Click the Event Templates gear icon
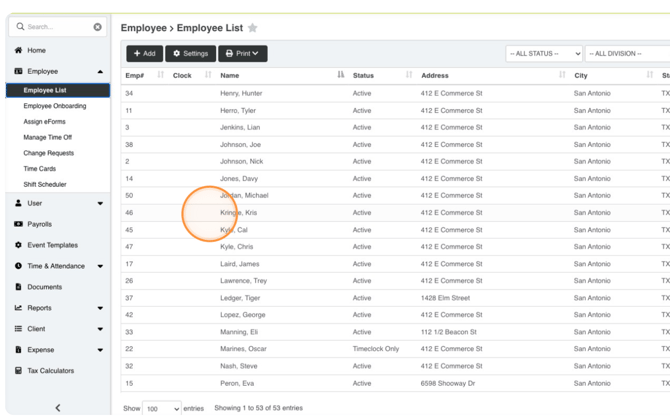The image size is (670, 417). [x=18, y=245]
